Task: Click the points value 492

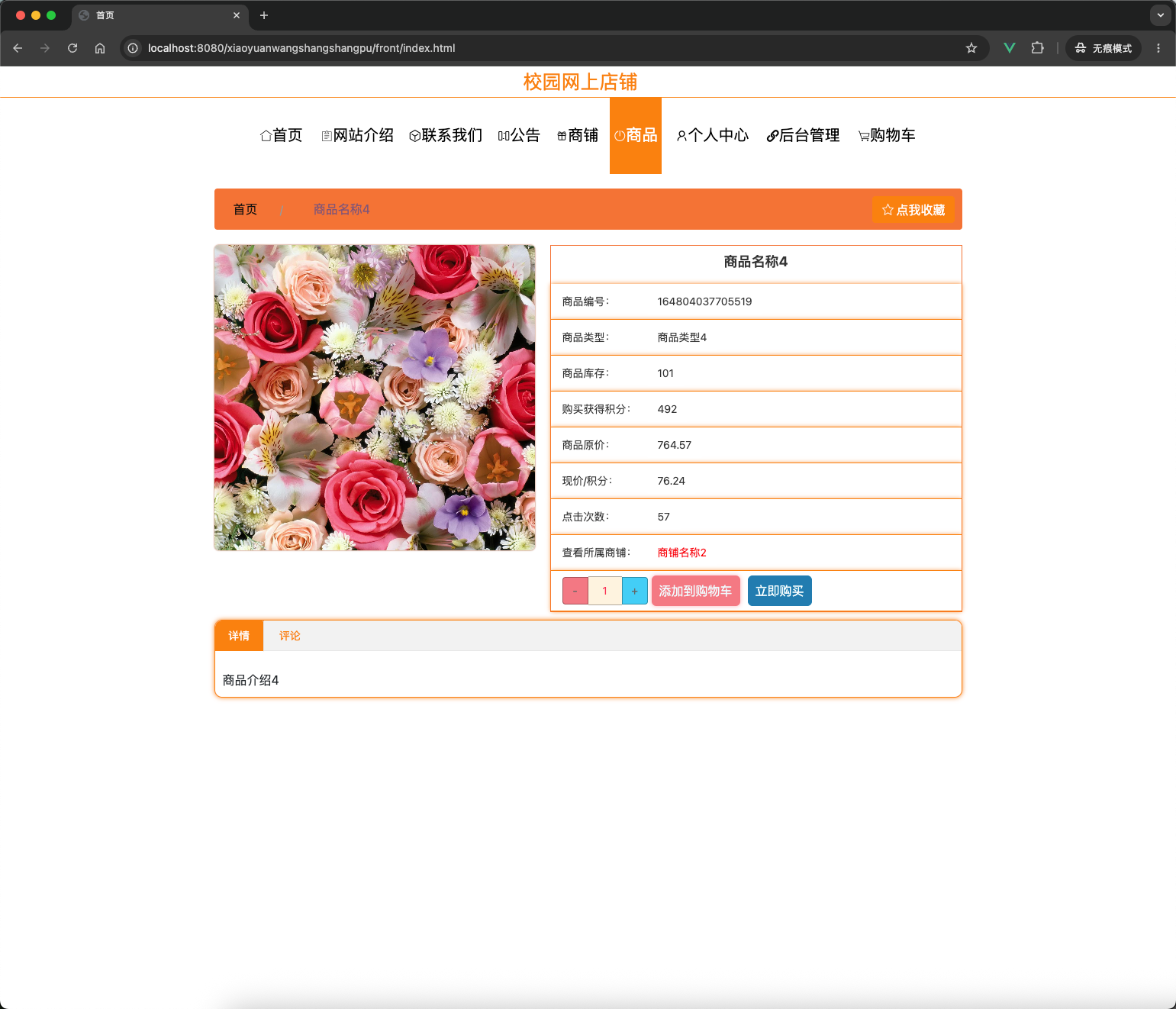Action: pos(667,409)
